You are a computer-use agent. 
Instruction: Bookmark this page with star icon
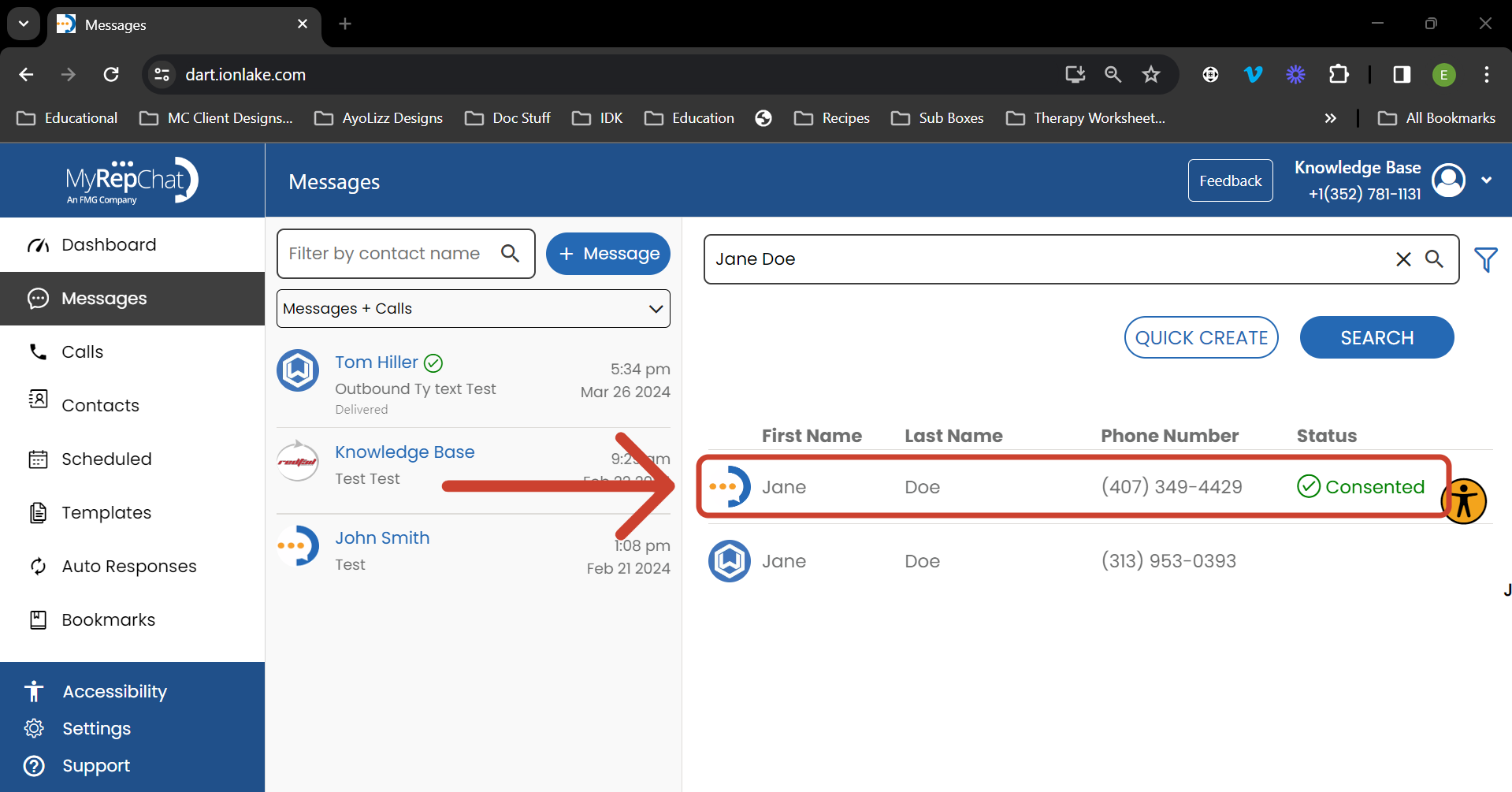tap(1151, 74)
